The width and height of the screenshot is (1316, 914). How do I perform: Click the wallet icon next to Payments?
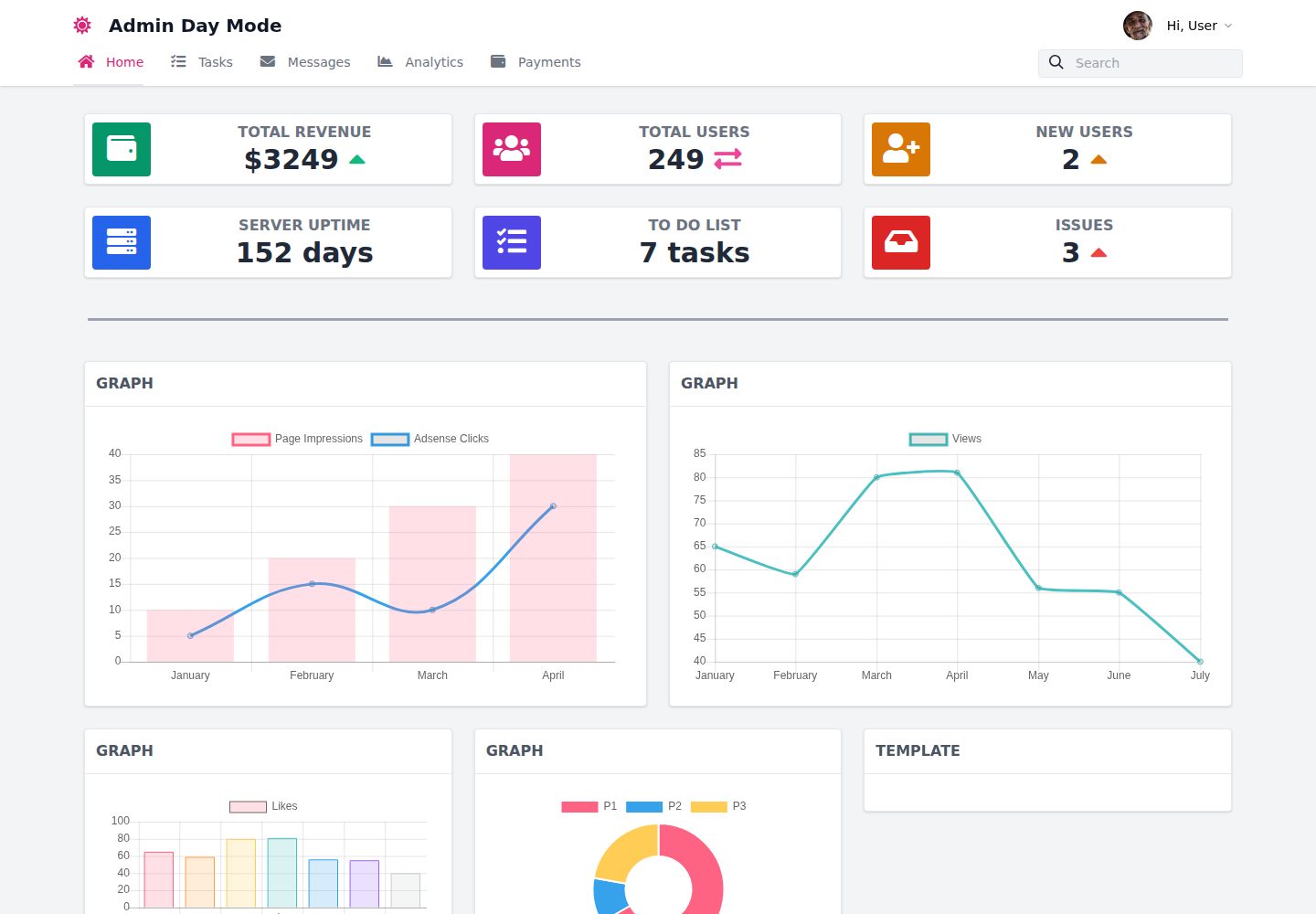(498, 61)
